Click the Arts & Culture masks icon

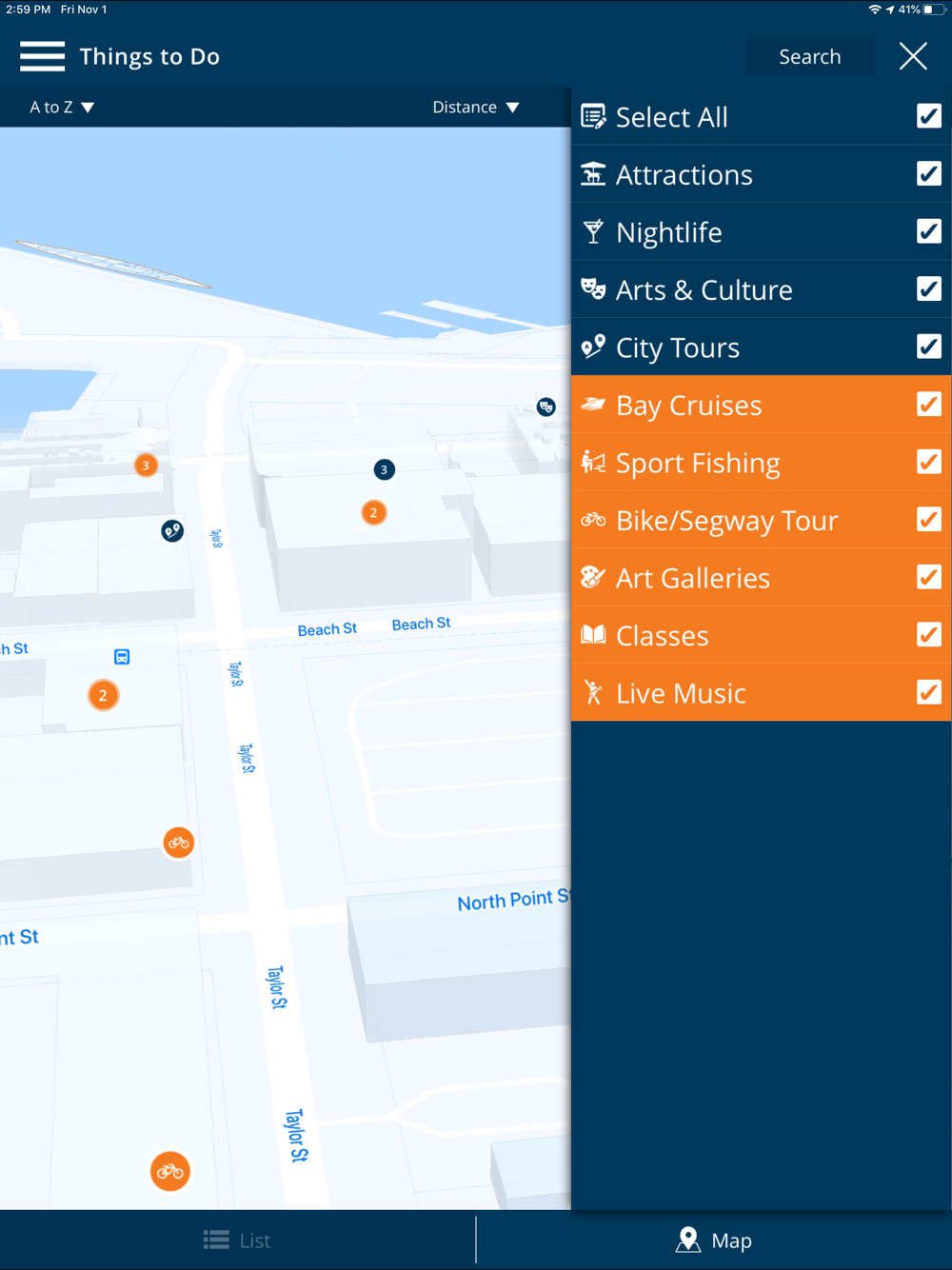pos(593,289)
